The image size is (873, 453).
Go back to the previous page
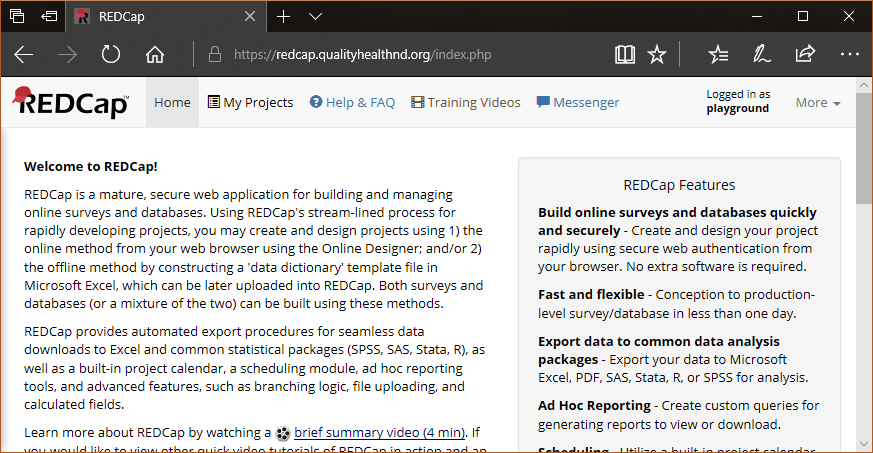coord(23,55)
